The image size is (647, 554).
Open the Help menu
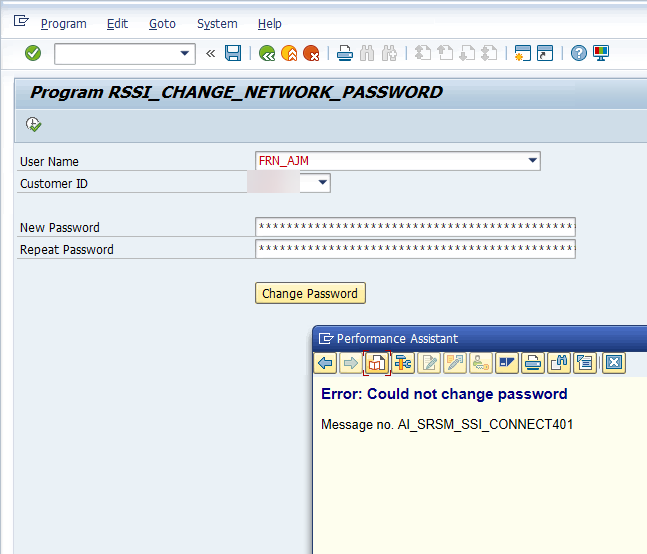pyautogui.click(x=269, y=24)
